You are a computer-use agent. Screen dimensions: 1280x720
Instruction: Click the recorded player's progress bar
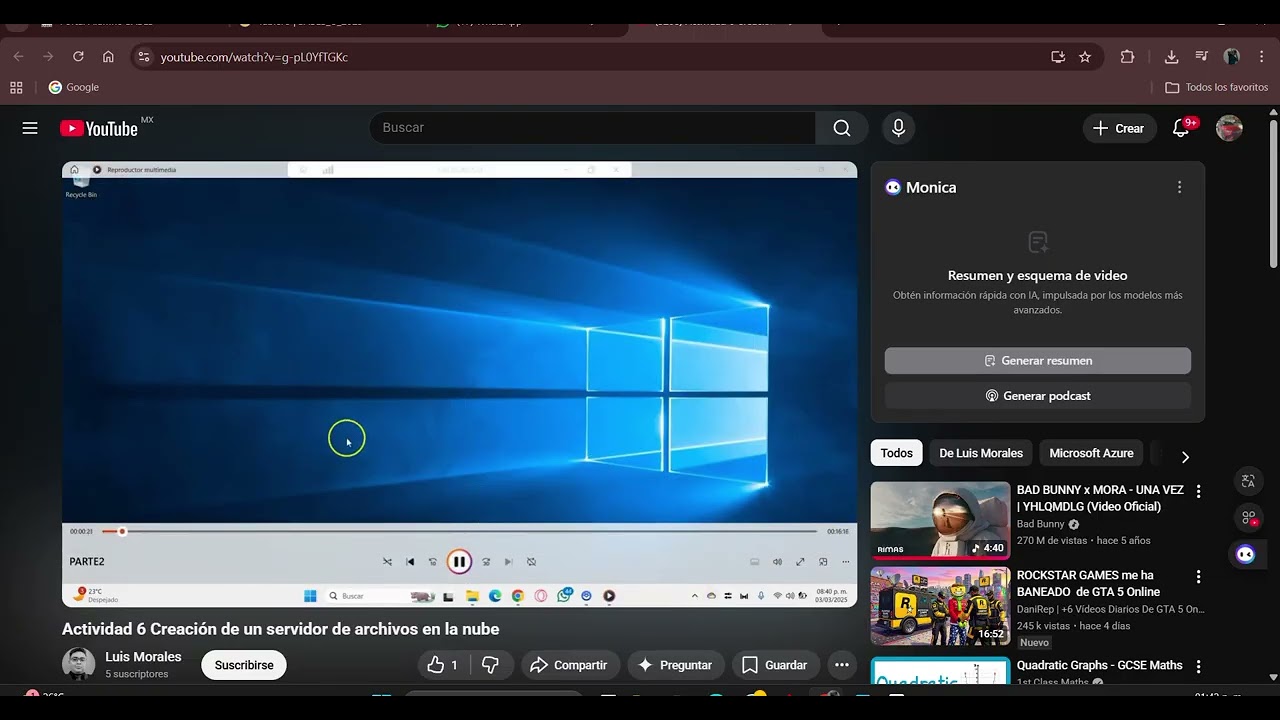(459, 531)
